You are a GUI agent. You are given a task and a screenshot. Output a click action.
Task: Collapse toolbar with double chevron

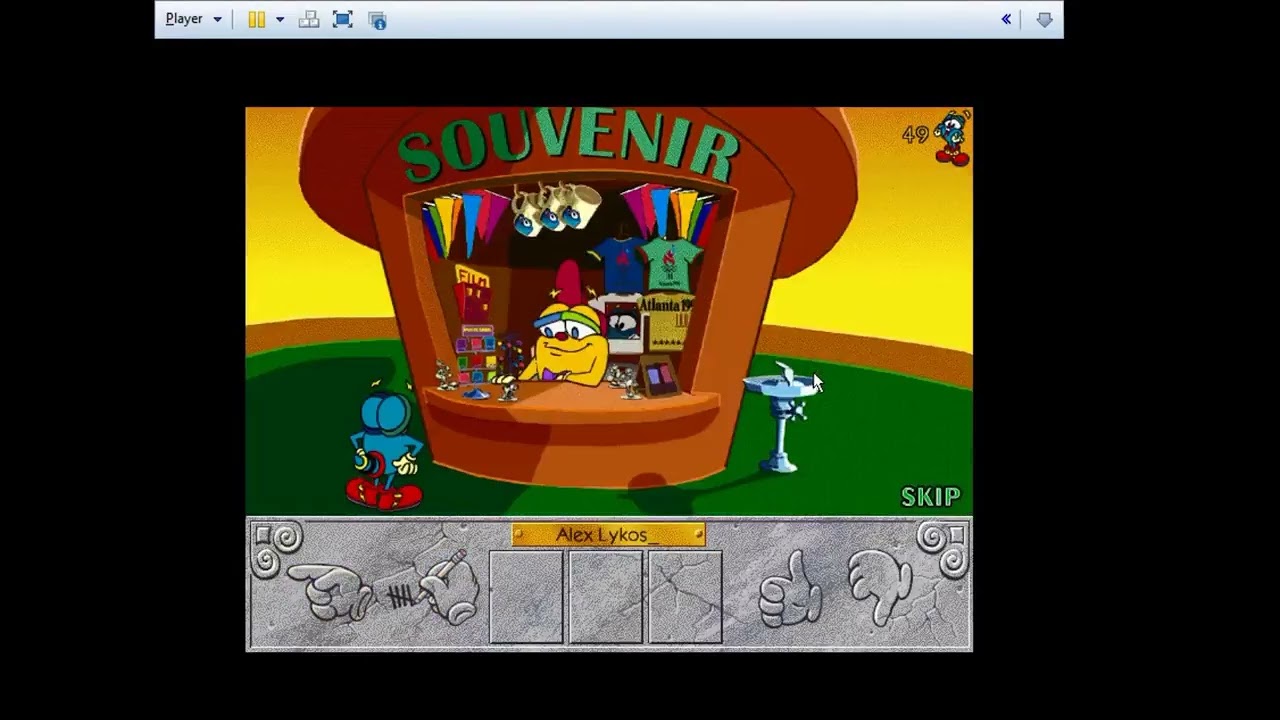coord(1006,19)
